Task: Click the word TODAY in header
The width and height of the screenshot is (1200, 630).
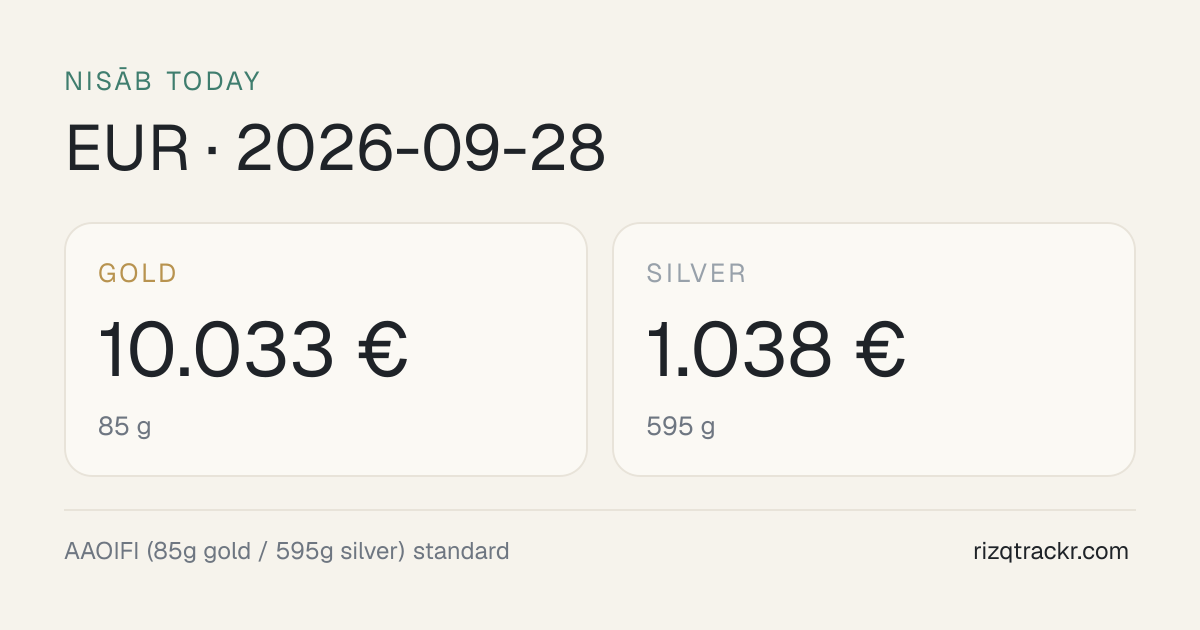Action: pyautogui.click(x=213, y=81)
